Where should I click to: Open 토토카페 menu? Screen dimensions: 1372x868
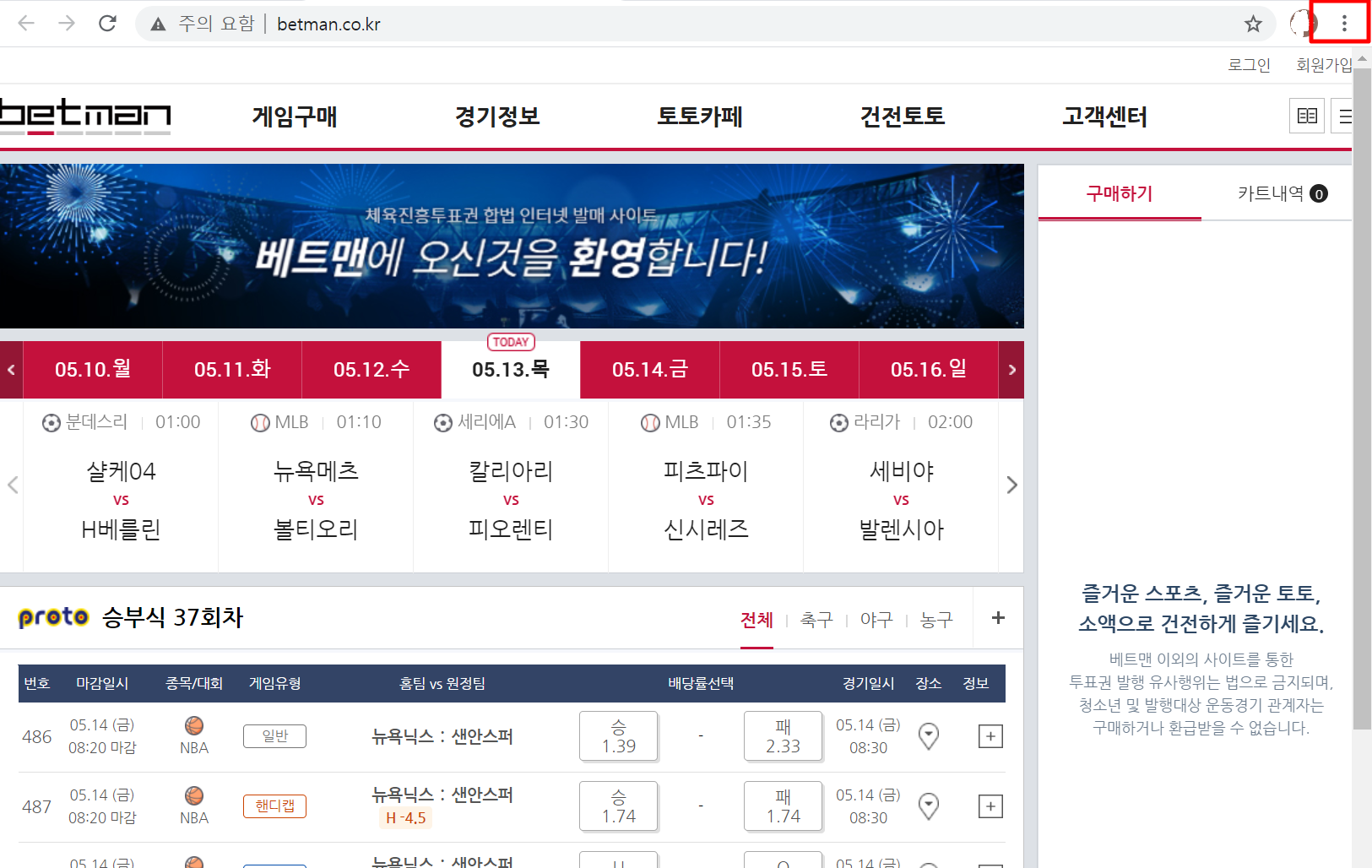pos(700,117)
